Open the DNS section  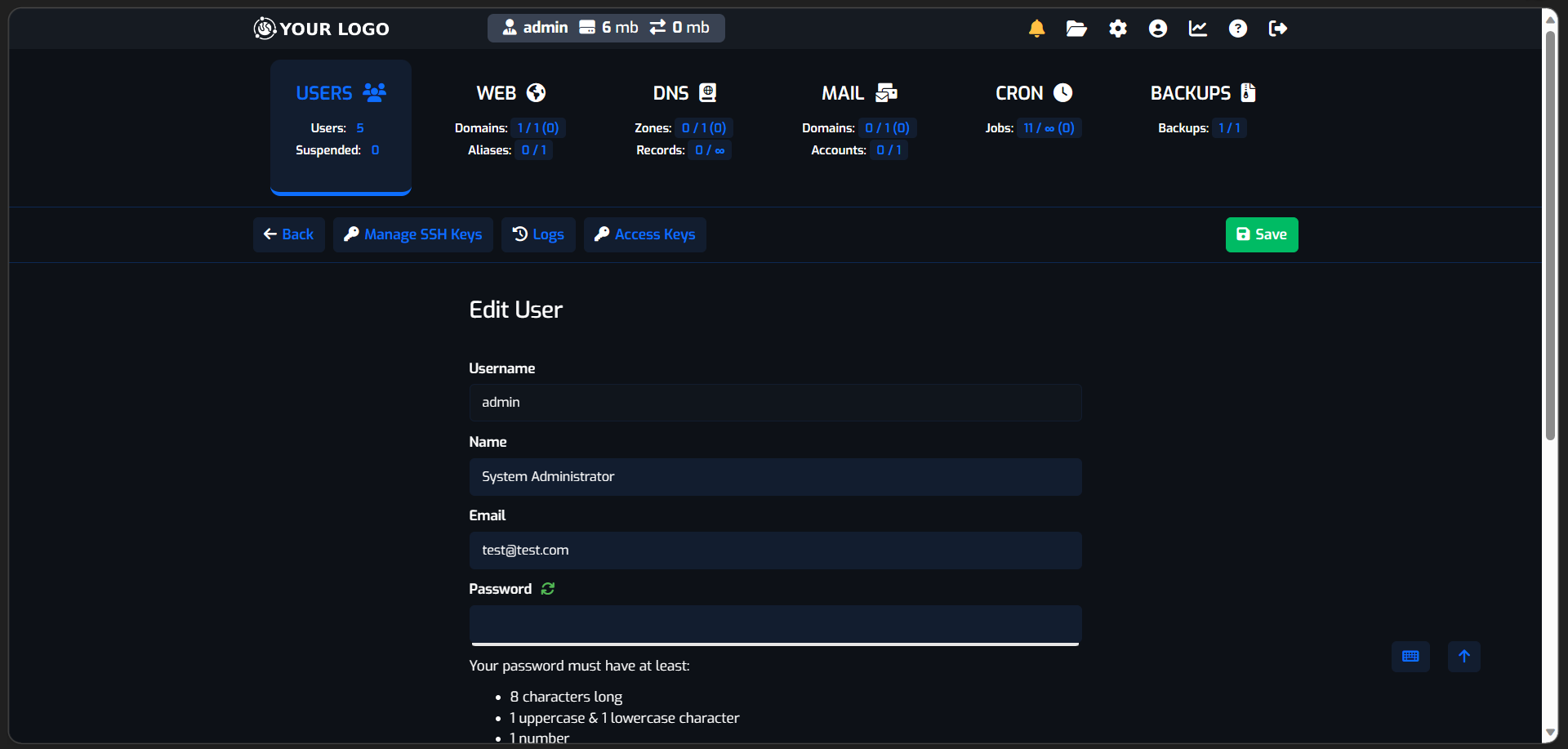(x=683, y=92)
